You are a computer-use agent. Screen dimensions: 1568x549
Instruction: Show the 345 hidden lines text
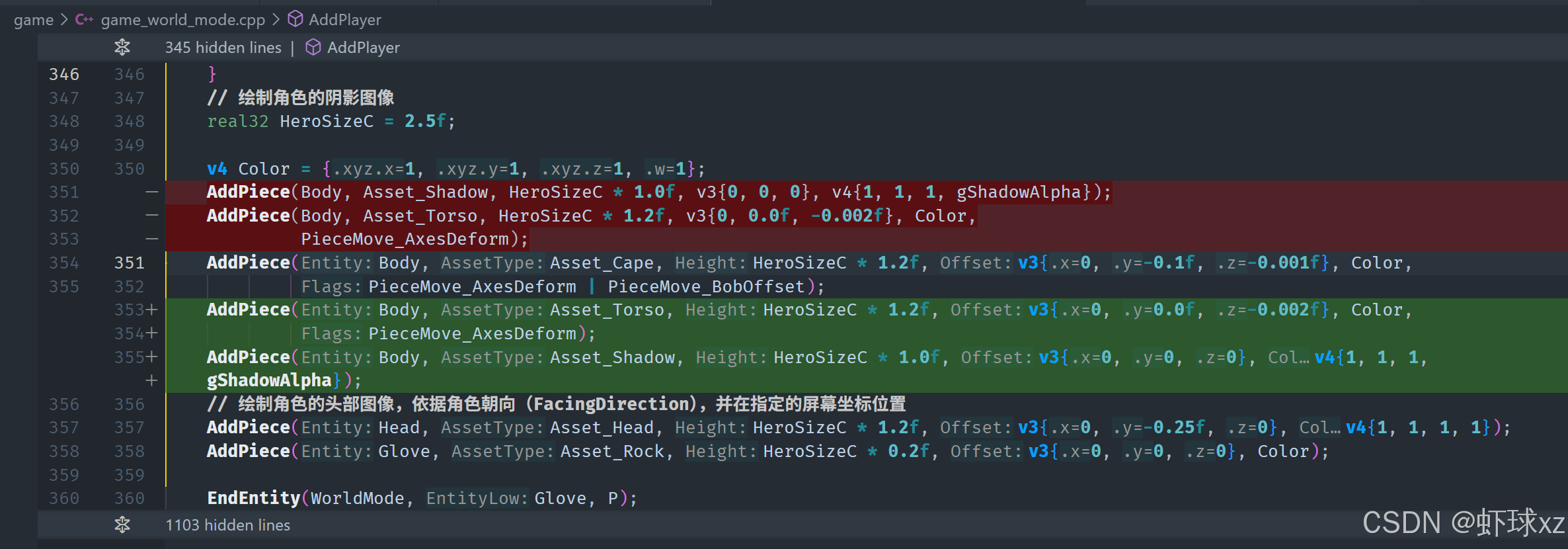tap(223, 48)
